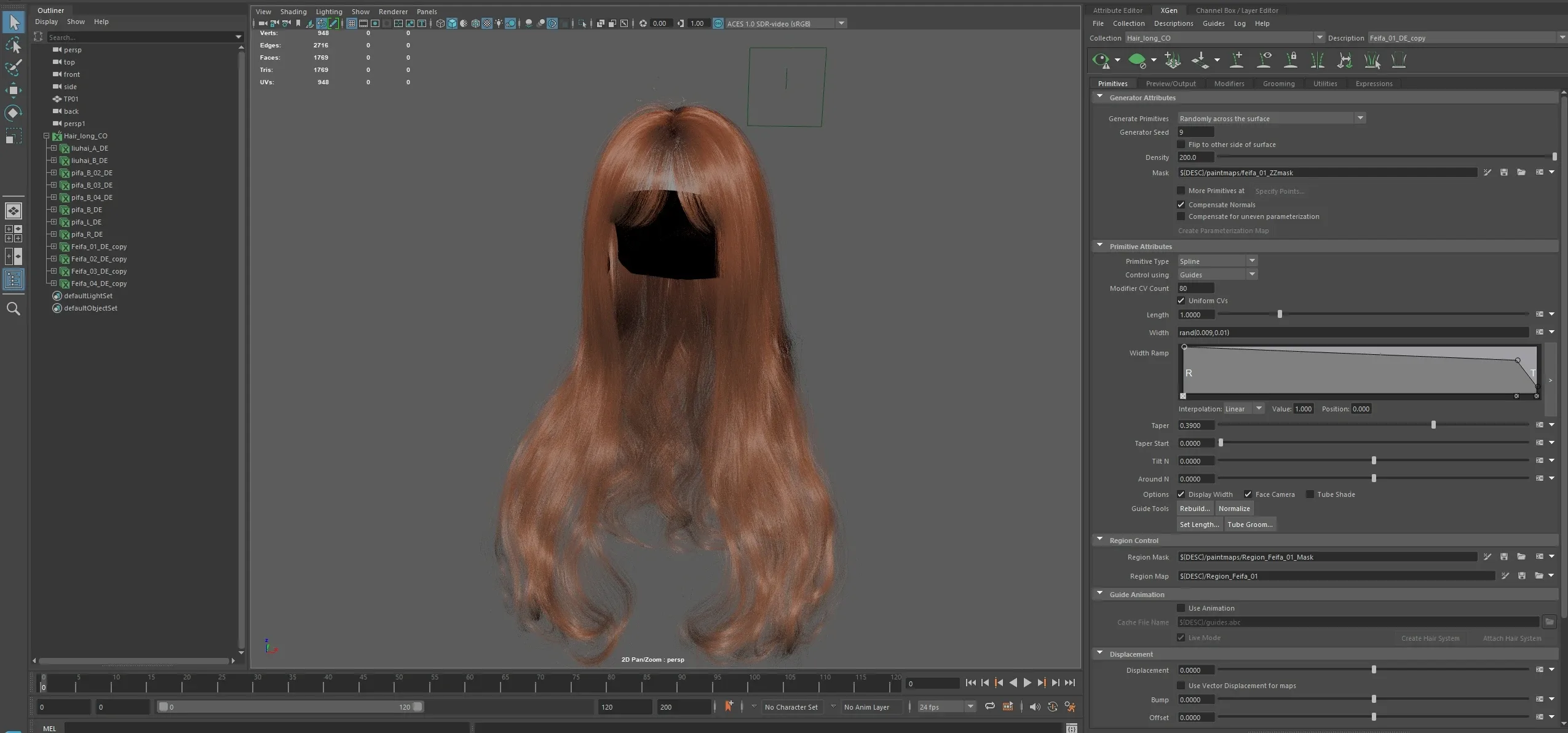1568x733 pixels.
Task: Select the Paint Selection tool
Action: pos(13,68)
